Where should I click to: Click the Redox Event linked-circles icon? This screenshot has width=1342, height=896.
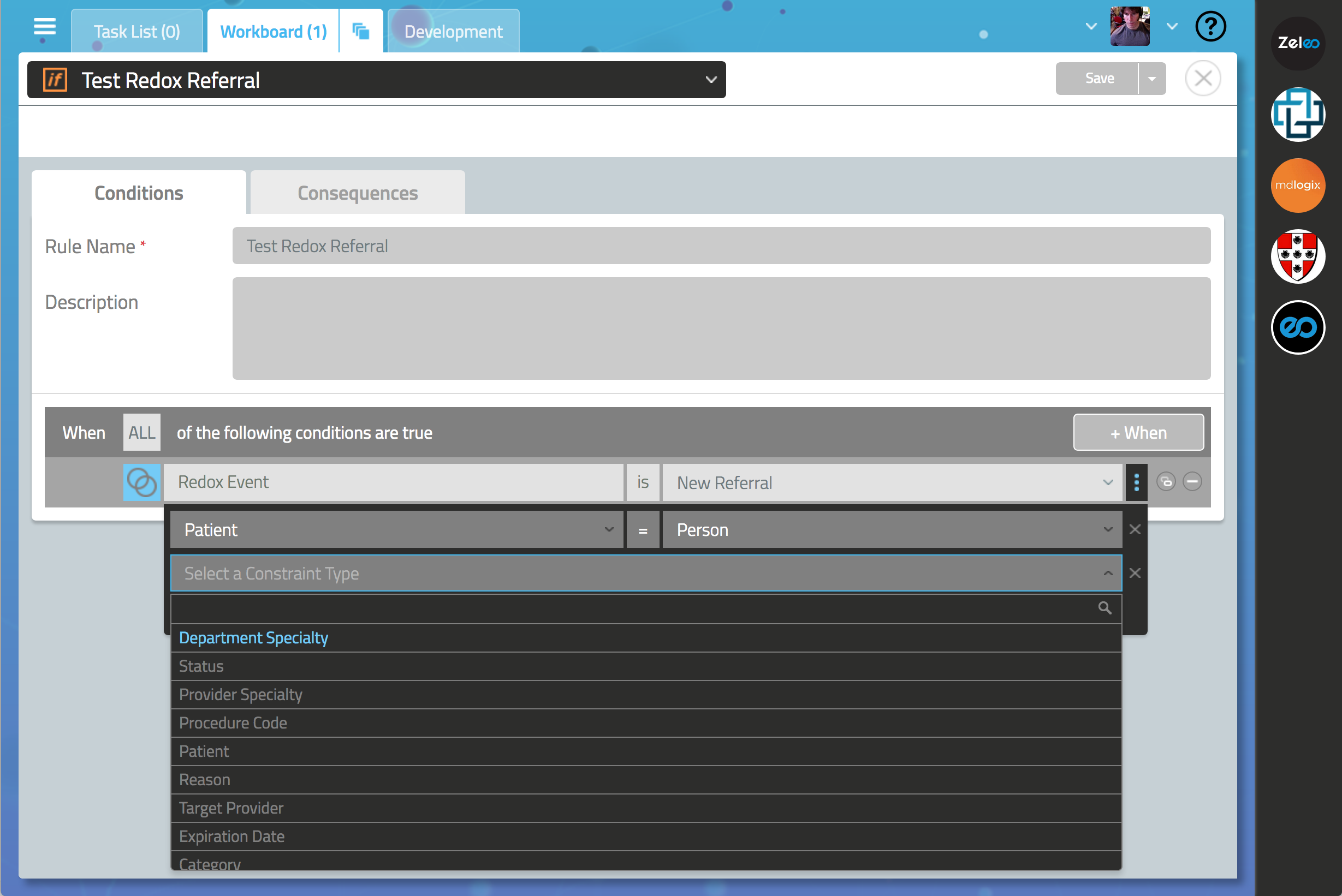click(141, 482)
